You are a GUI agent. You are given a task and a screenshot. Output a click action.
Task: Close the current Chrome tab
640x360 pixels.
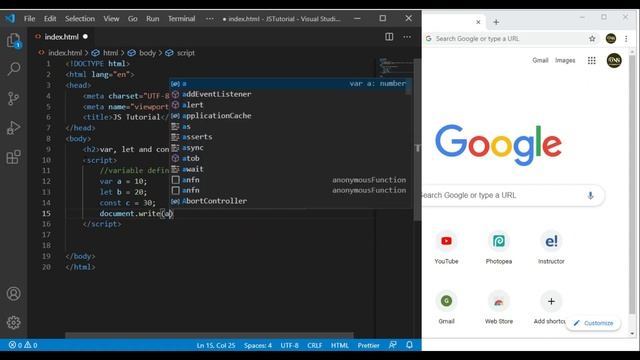[x=478, y=22]
